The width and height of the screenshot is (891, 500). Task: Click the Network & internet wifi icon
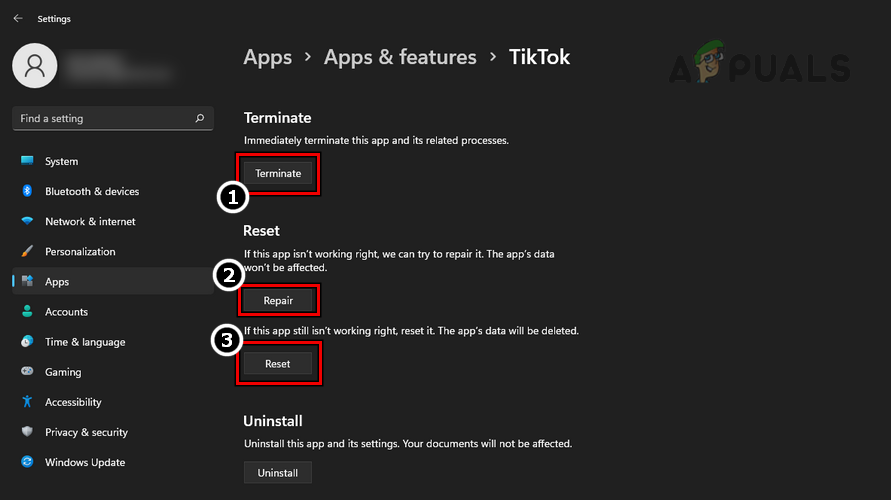[x=27, y=221]
